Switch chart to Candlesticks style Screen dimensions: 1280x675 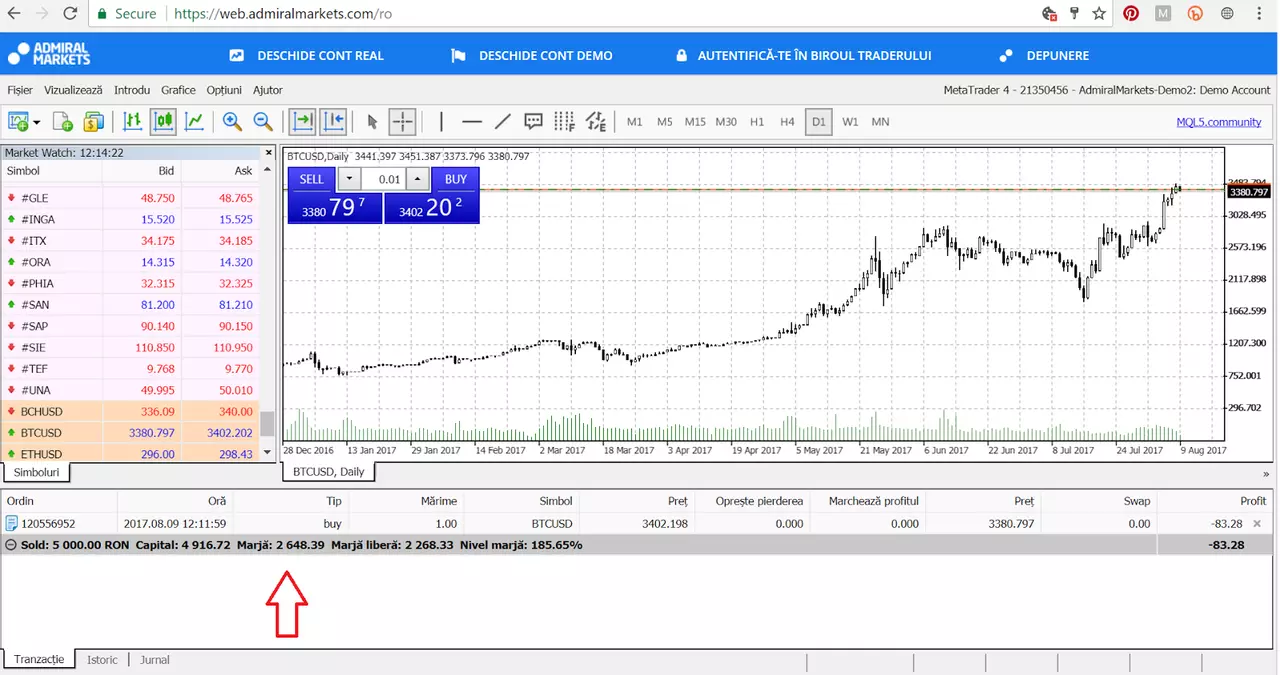click(163, 122)
